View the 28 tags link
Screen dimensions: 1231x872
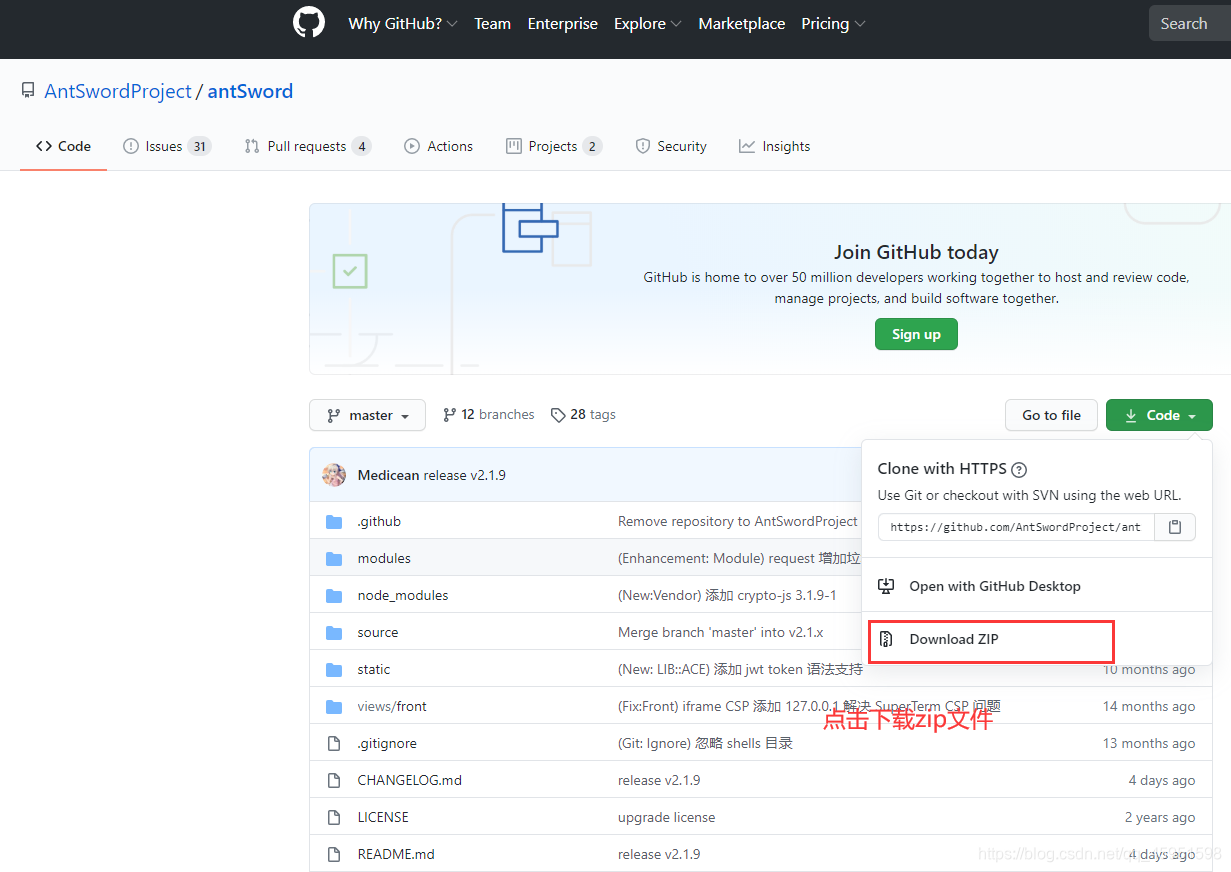click(583, 414)
